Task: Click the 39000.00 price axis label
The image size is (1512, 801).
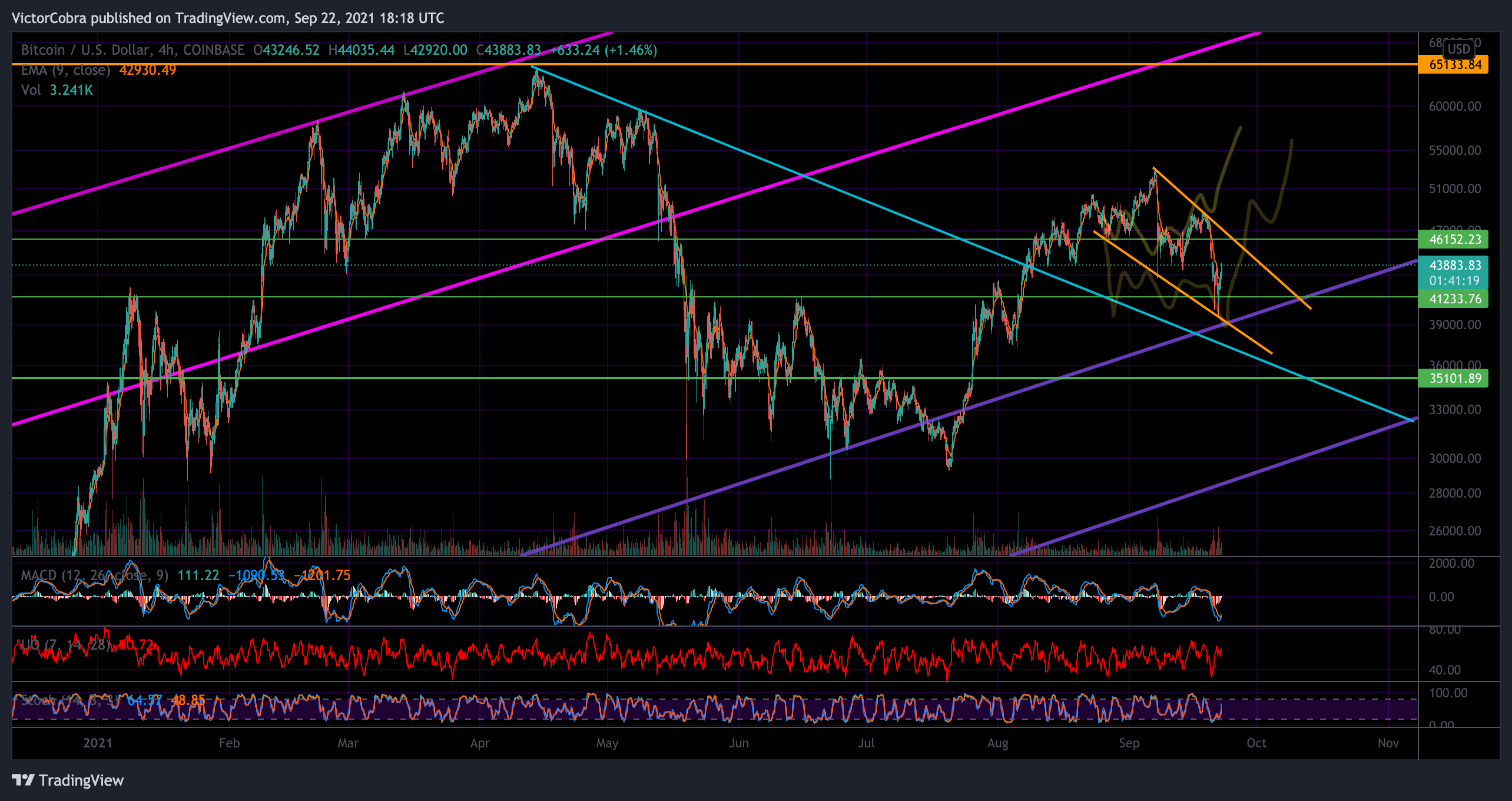Action: tap(1455, 325)
